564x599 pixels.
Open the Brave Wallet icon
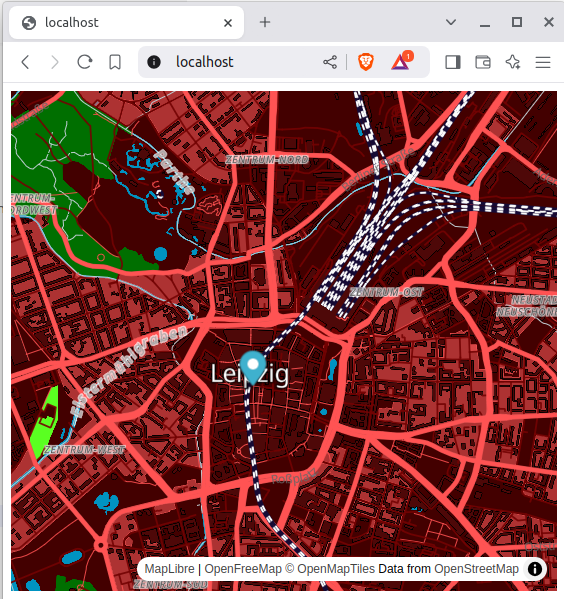tap(483, 62)
